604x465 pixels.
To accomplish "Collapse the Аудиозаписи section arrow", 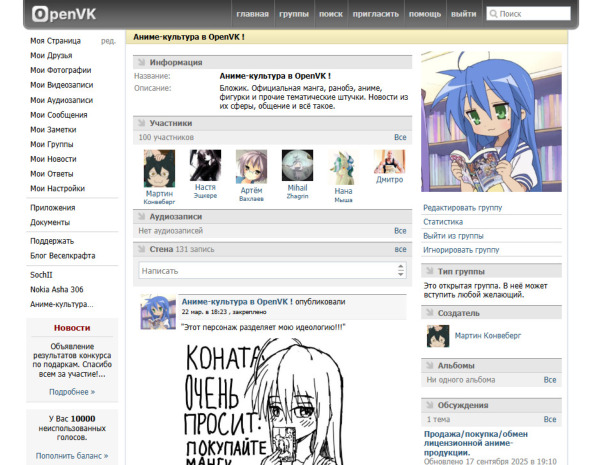I will click(141, 217).
